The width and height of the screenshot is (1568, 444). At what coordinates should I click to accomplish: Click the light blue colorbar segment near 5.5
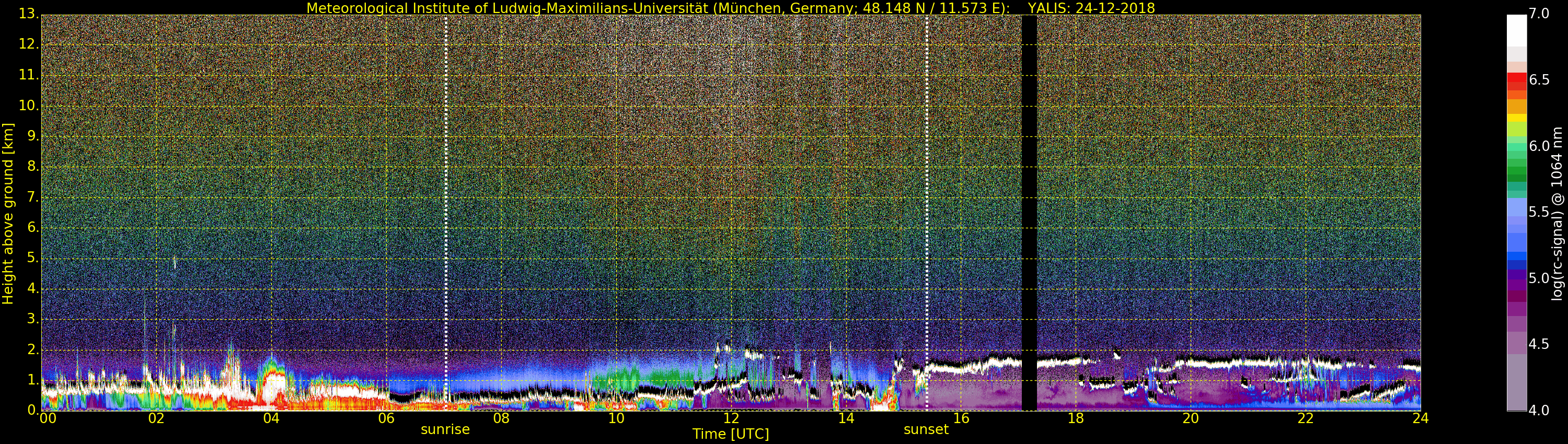click(1516, 207)
